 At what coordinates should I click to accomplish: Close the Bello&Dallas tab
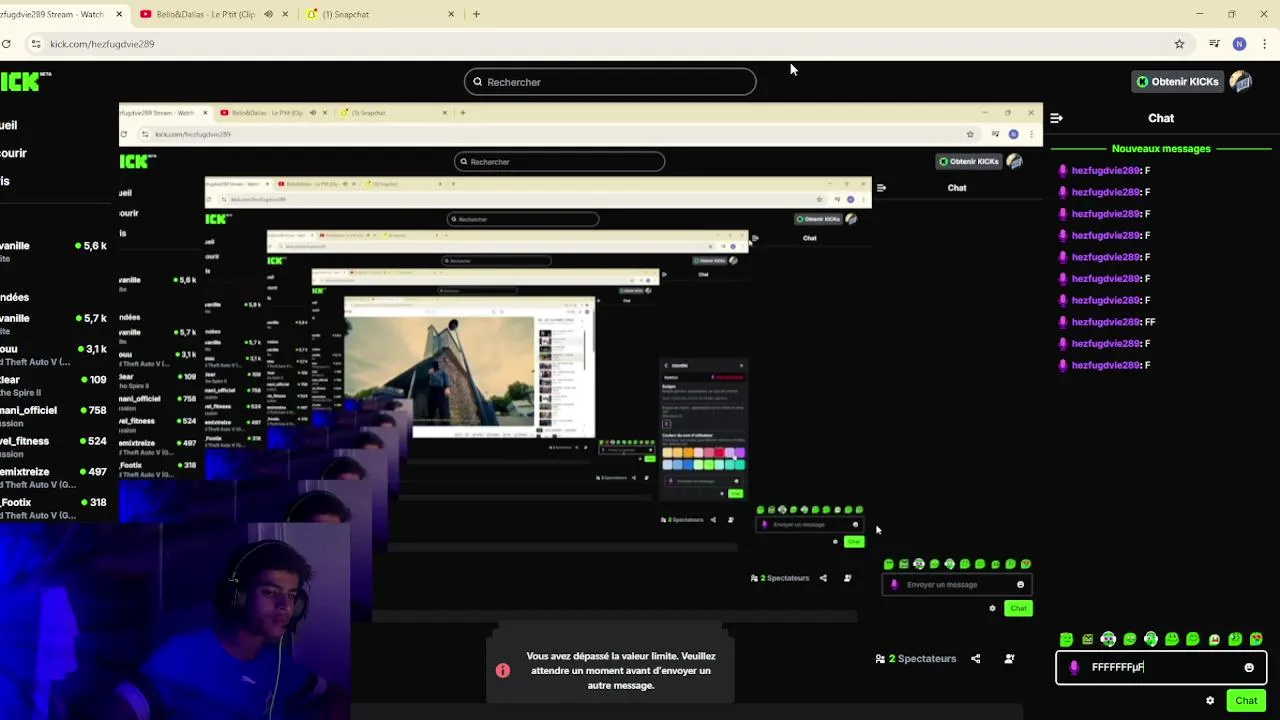(x=285, y=14)
